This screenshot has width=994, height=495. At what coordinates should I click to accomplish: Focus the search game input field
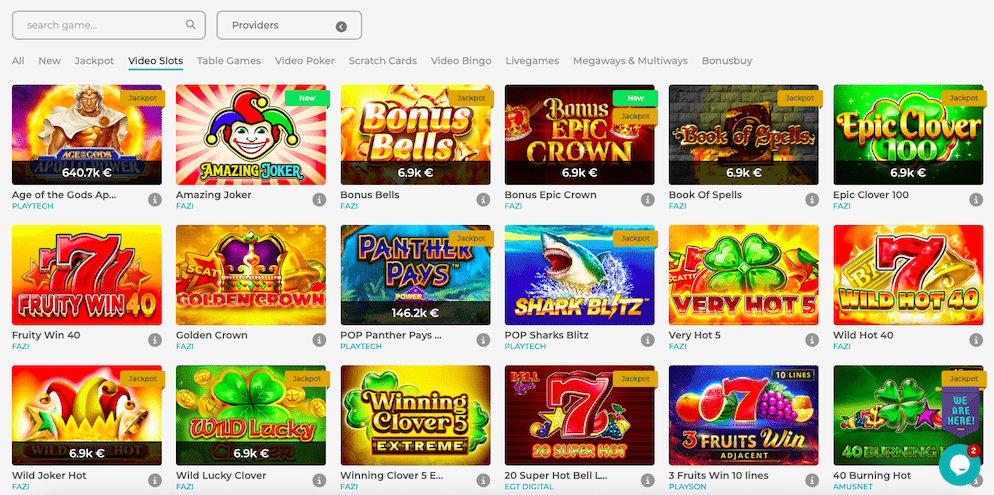[x=100, y=25]
